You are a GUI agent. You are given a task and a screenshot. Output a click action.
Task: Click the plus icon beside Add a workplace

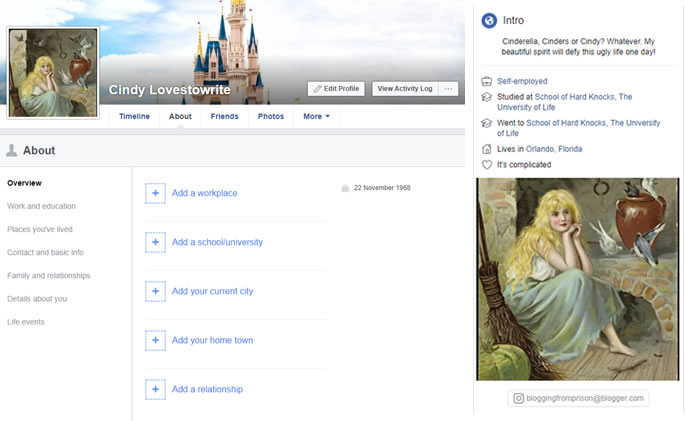155,193
